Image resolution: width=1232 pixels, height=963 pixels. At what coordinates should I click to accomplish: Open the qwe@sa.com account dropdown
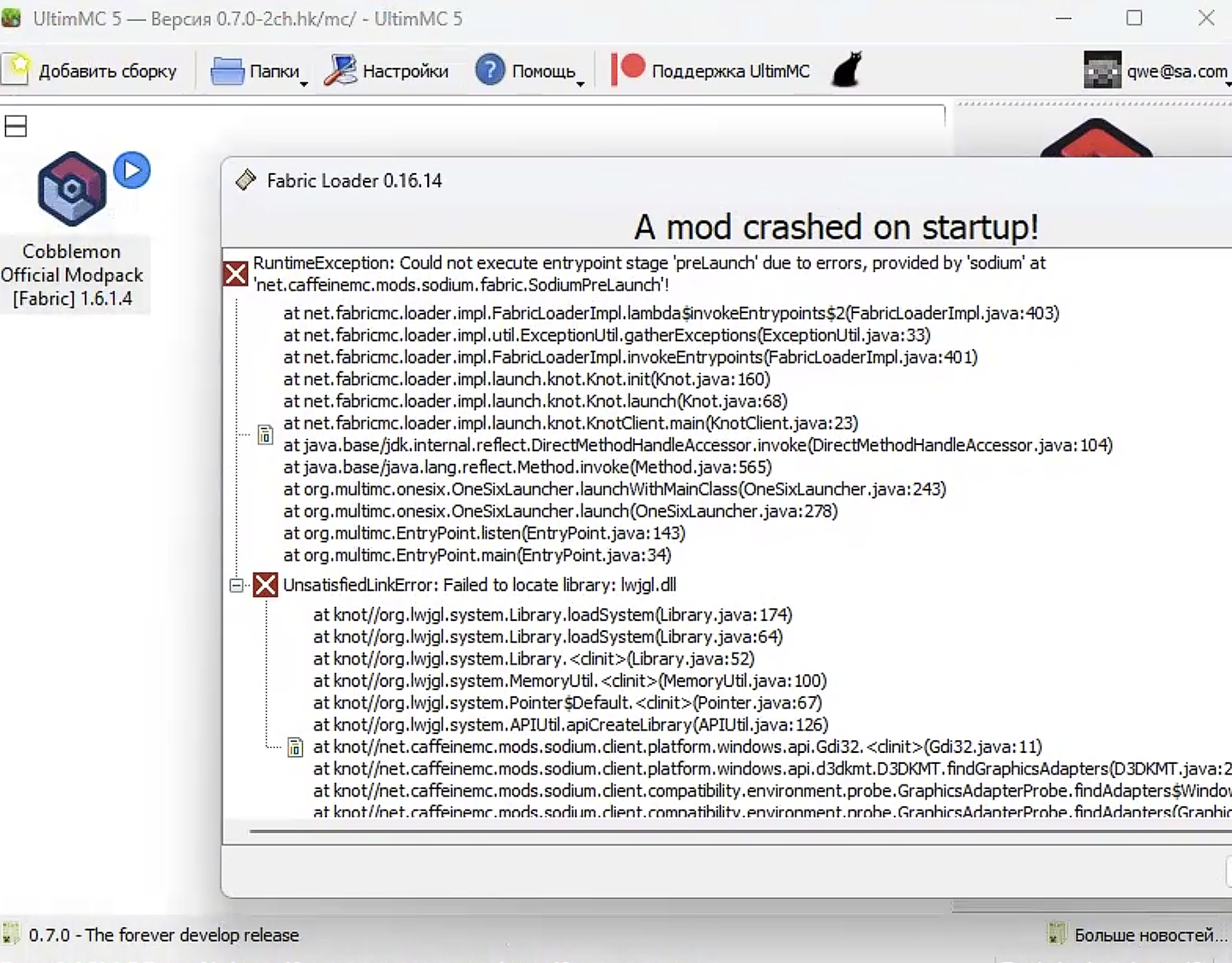click(1229, 83)
